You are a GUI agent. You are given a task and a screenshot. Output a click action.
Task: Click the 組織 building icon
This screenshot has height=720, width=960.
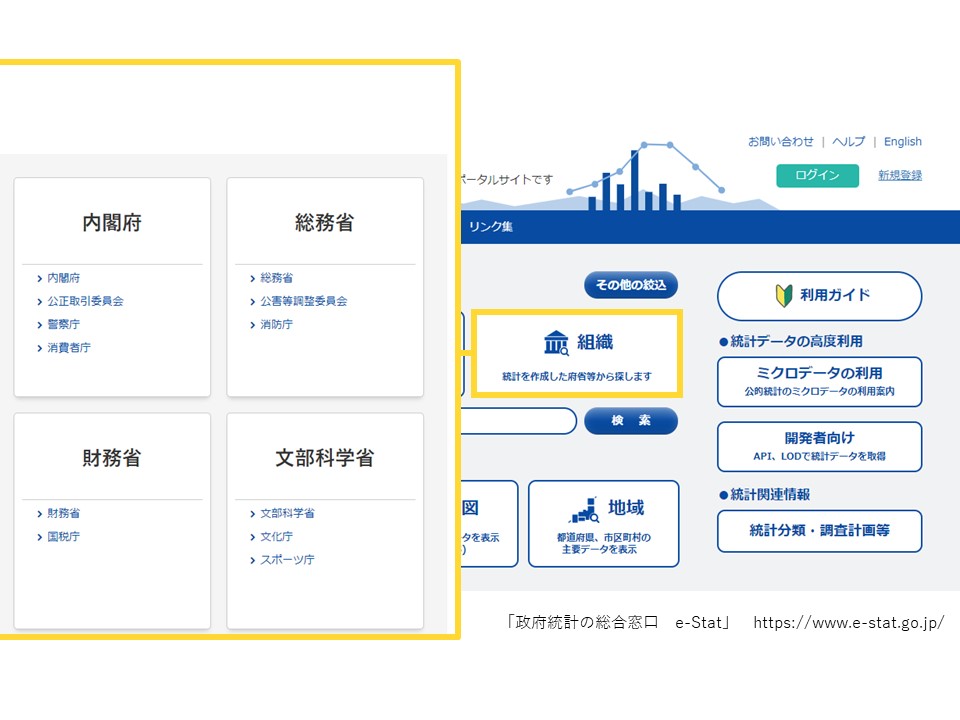coord(556,343)
